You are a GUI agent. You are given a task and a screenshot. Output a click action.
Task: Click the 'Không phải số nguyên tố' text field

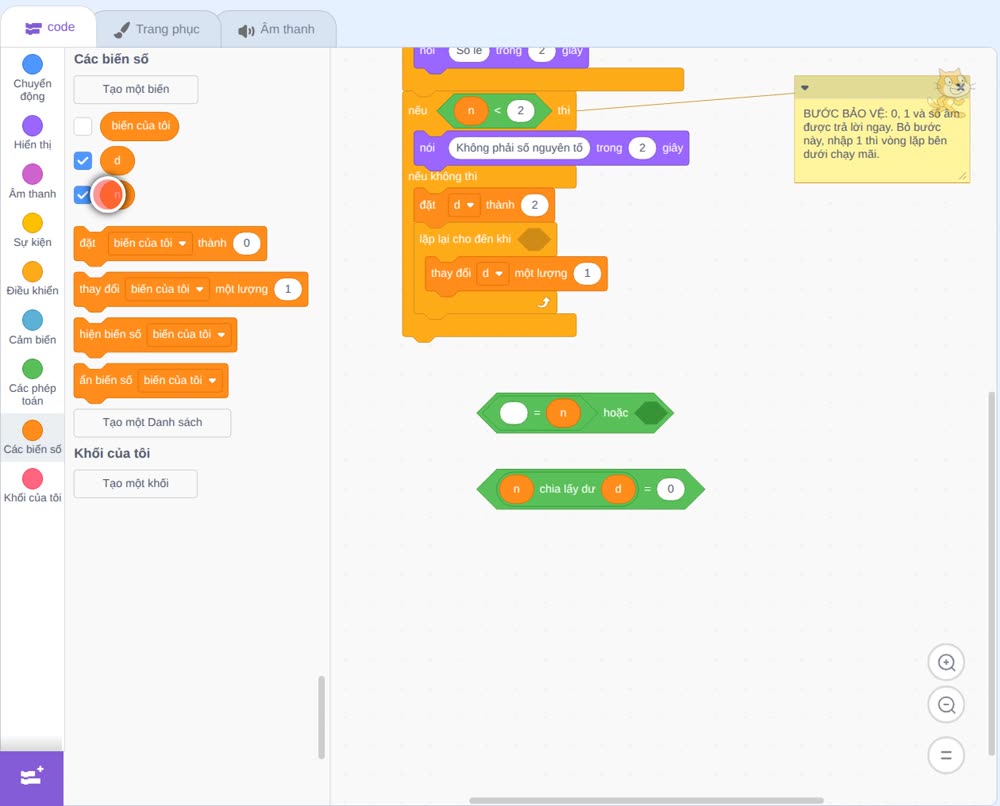[x=519, y=148]
